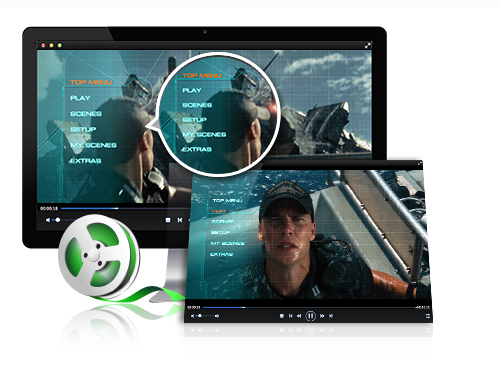Select PLAY in front player disc menu
501x377 pixels.
tap(219, 211)
